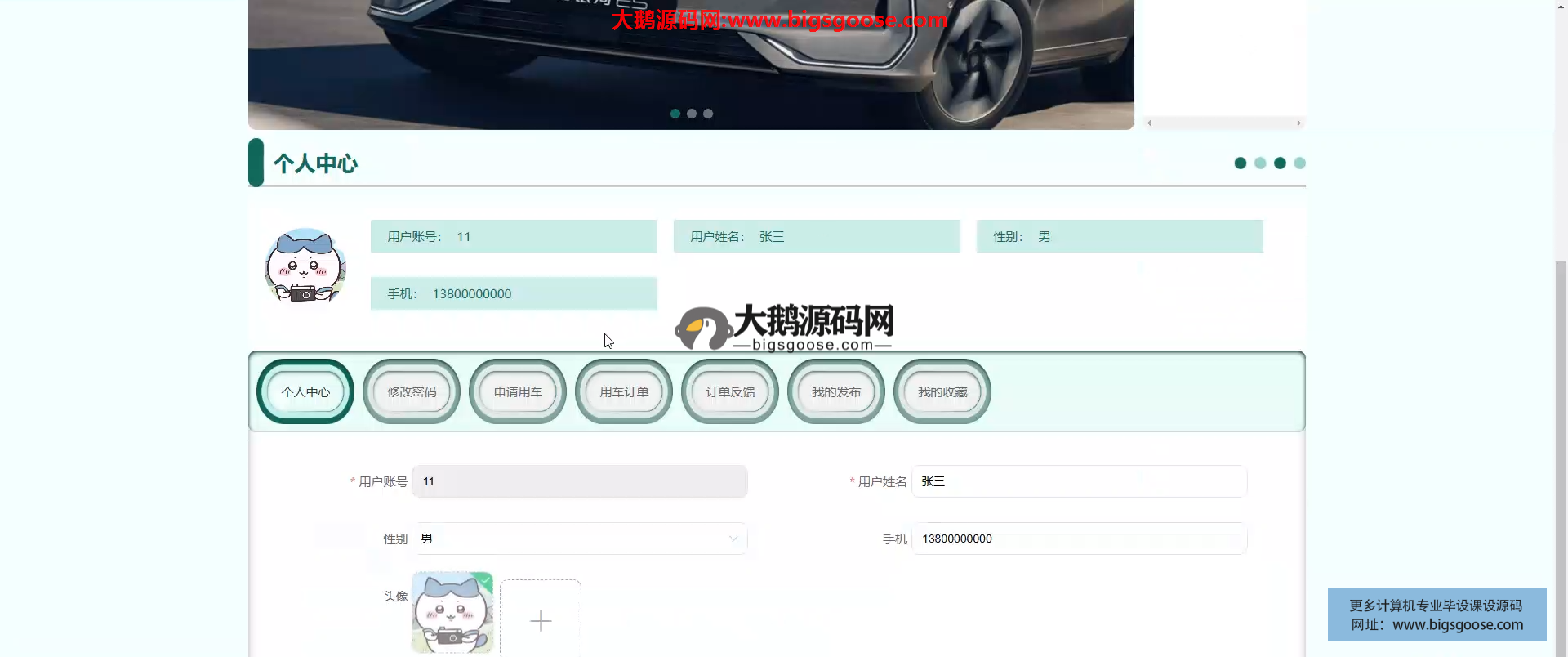Image resolution: width=1568 pixels, height=657 pixels.
Task: Select the first carousel indicator dot
Action: click(x=675, y=114)
